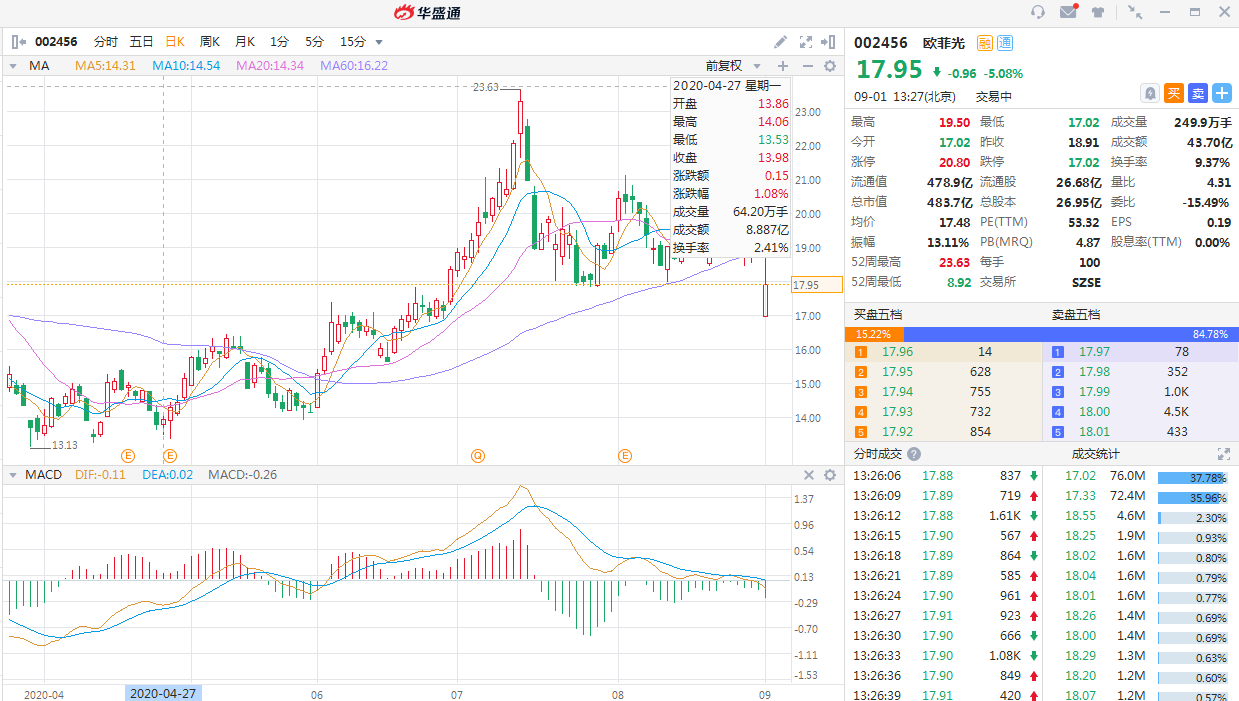Click the 华盛通 app logo
Screen dimensions: 1239x701
[426, 12]
